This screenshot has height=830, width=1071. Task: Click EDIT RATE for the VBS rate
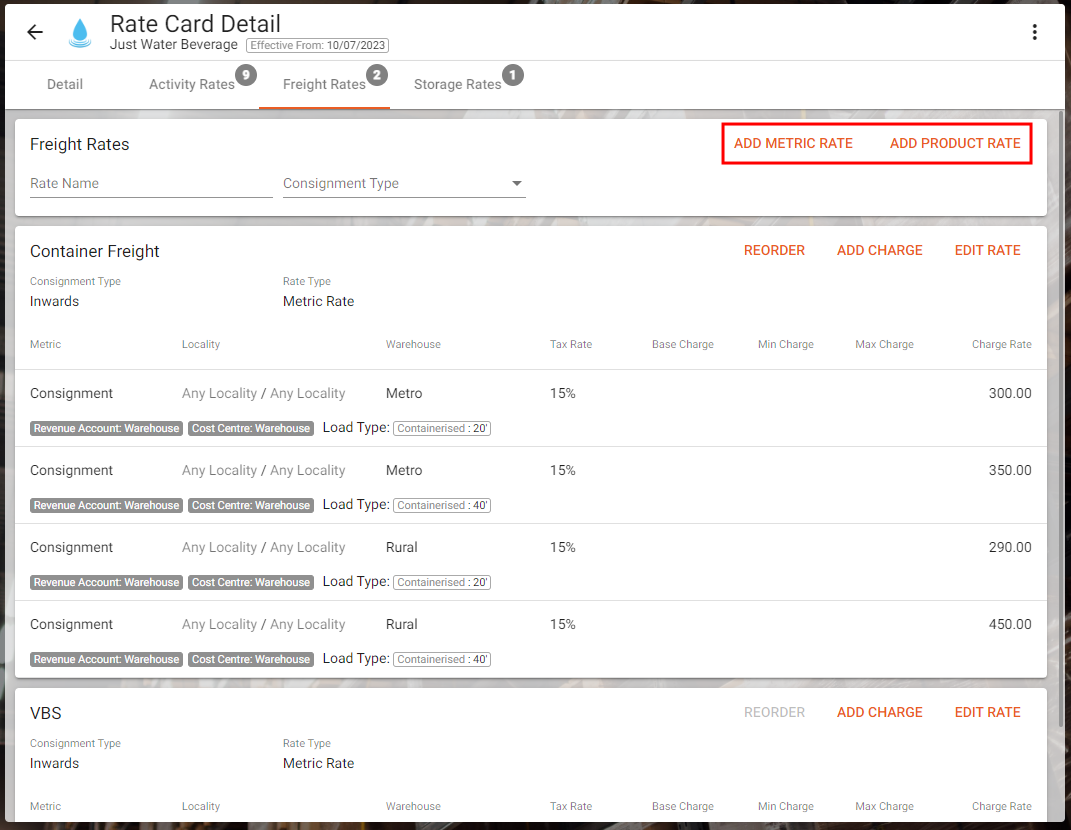click(x=987, y=712)
